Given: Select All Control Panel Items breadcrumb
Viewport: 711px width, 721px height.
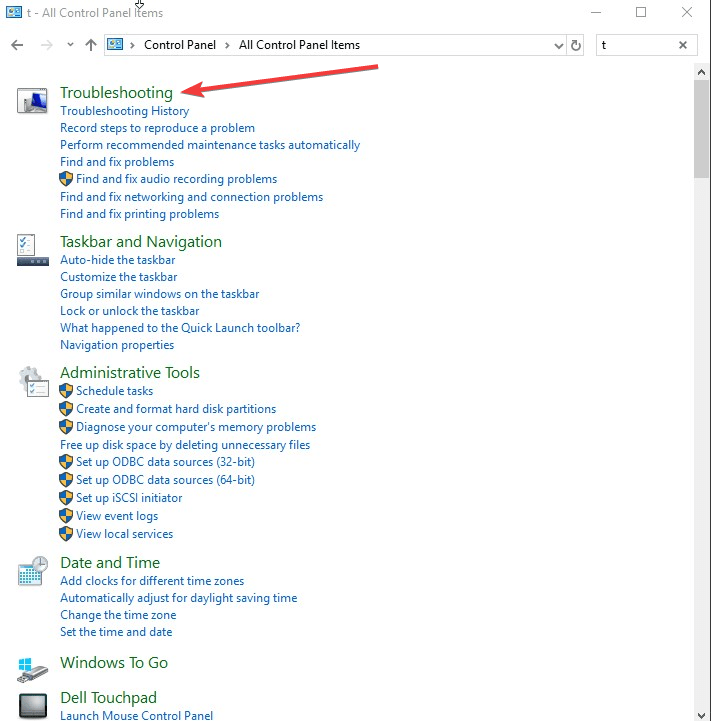Looking at the screenshot, I should pyautogui.click(x=299, y=45).
